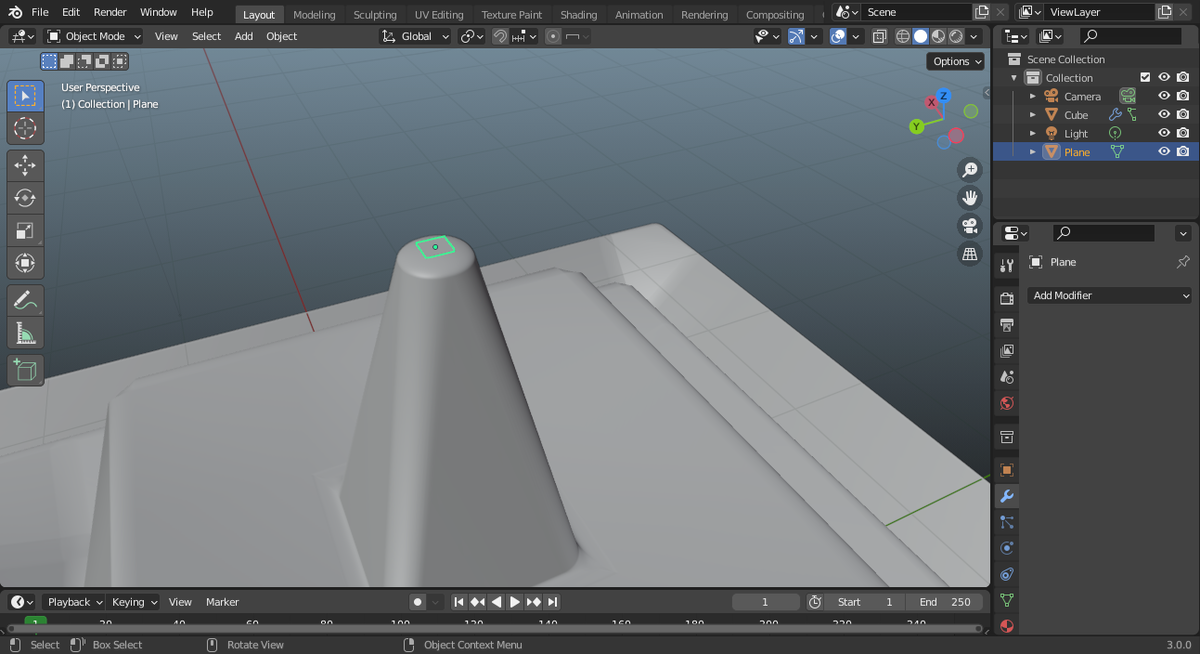Jump to the end frame

click(552, 602)
